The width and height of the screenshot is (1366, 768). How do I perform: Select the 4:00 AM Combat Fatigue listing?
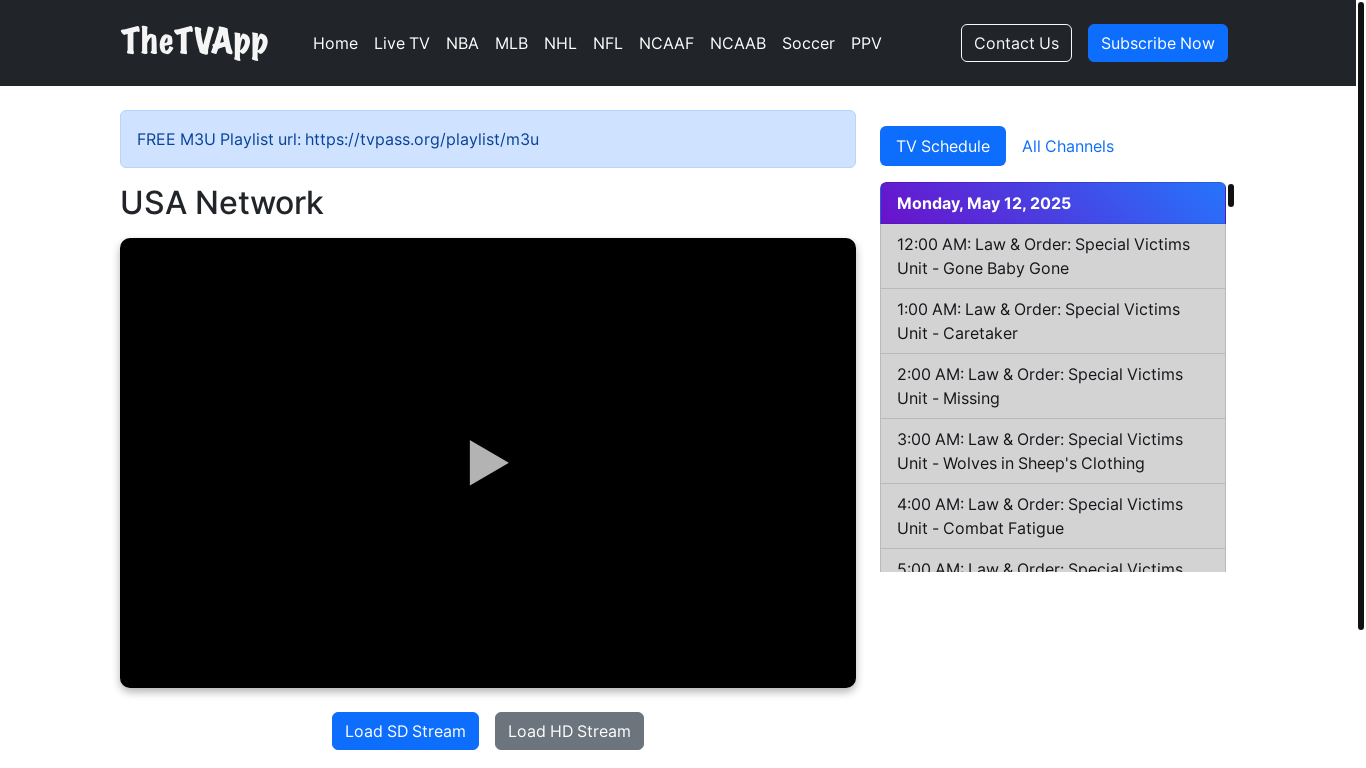pyautogui.click(x=1053, y=516)
